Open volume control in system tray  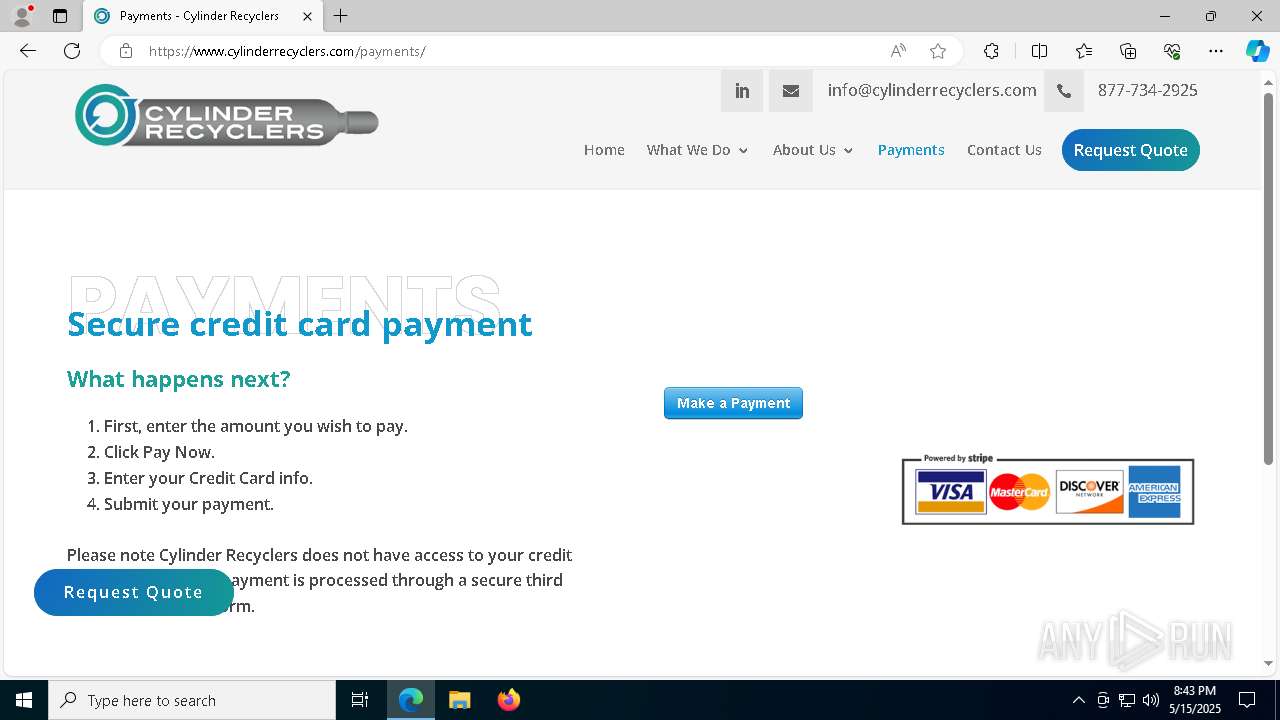(x=1151, y=700)
